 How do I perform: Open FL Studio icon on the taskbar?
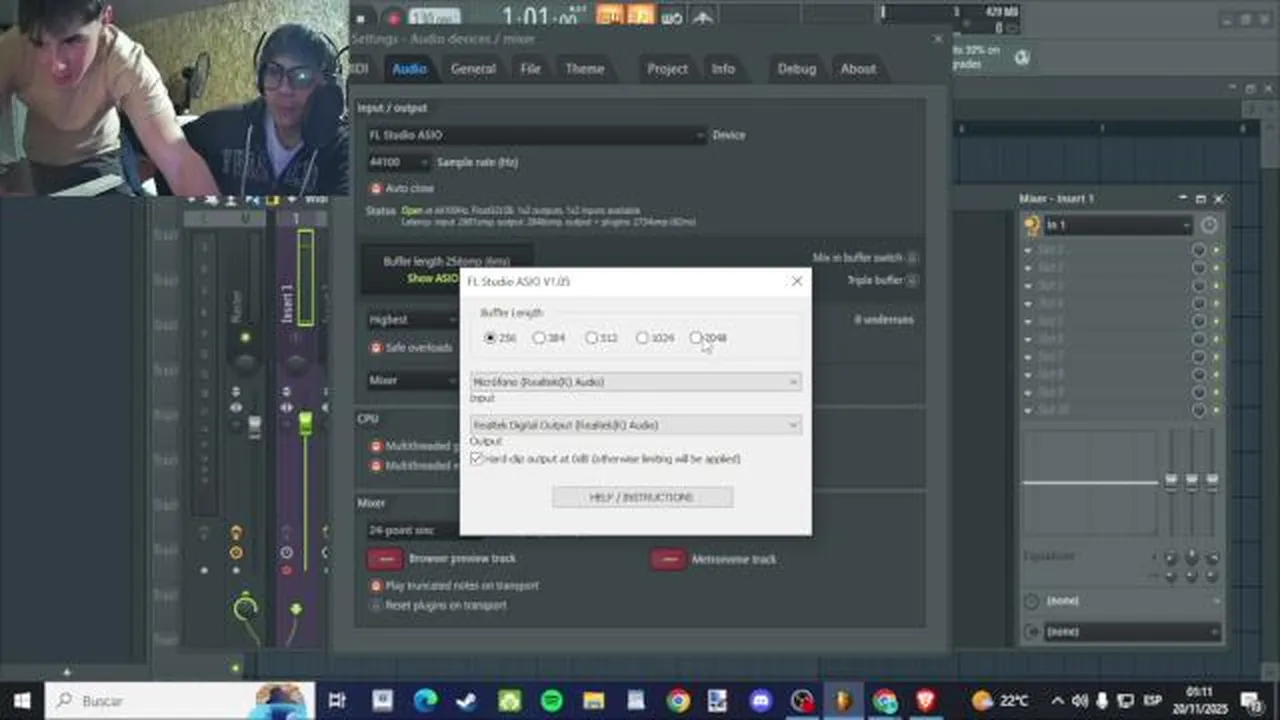[844, 701]
